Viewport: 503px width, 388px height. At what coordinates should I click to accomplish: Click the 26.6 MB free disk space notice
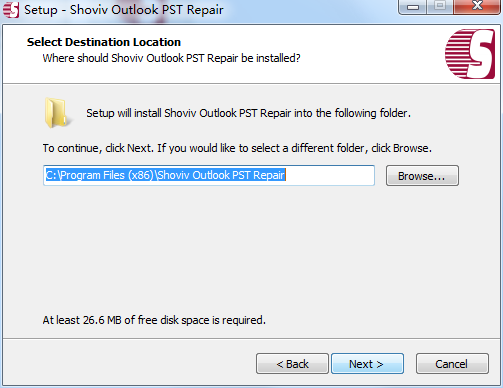pos(154,320)
